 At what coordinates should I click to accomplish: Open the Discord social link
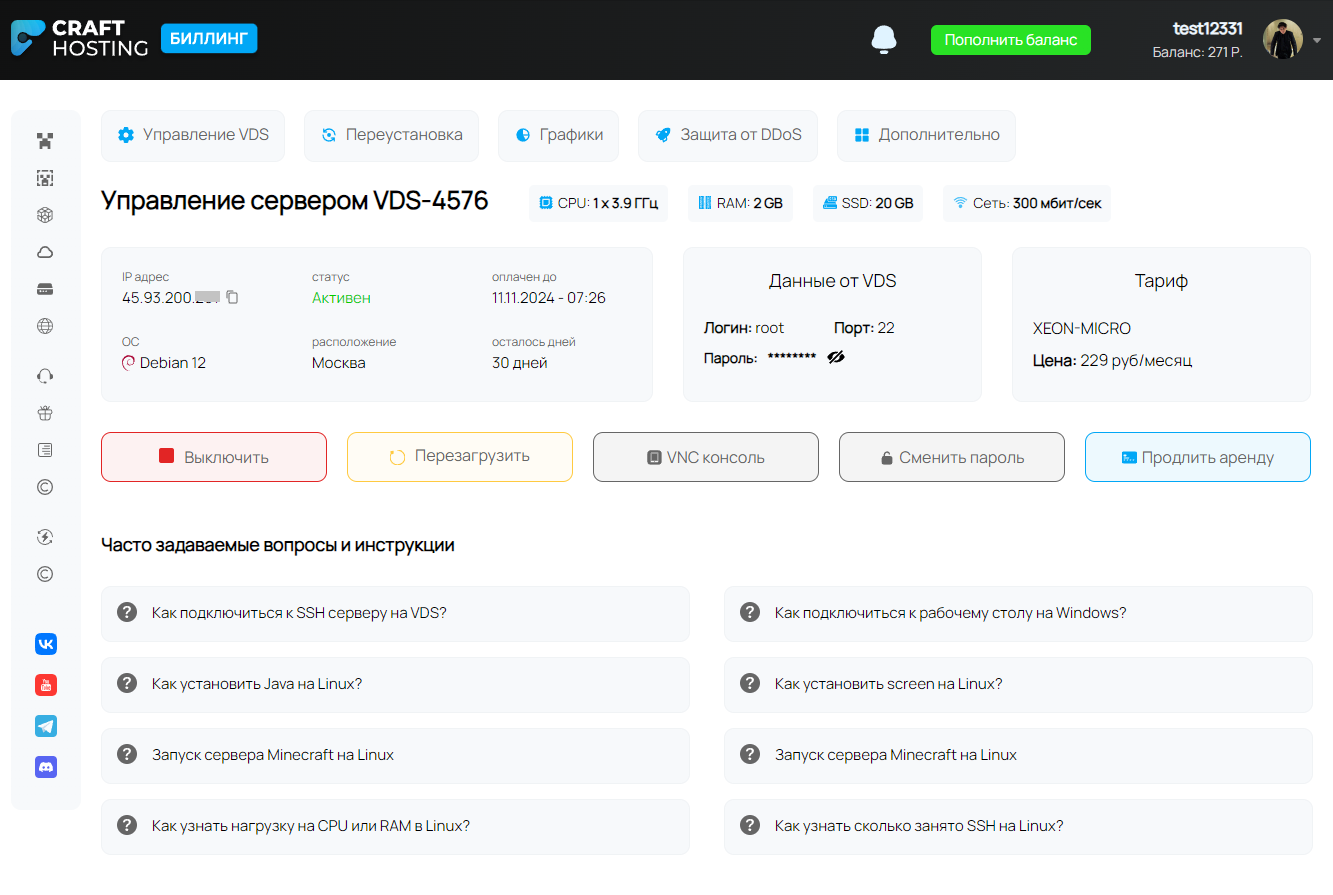coord(46,767)
